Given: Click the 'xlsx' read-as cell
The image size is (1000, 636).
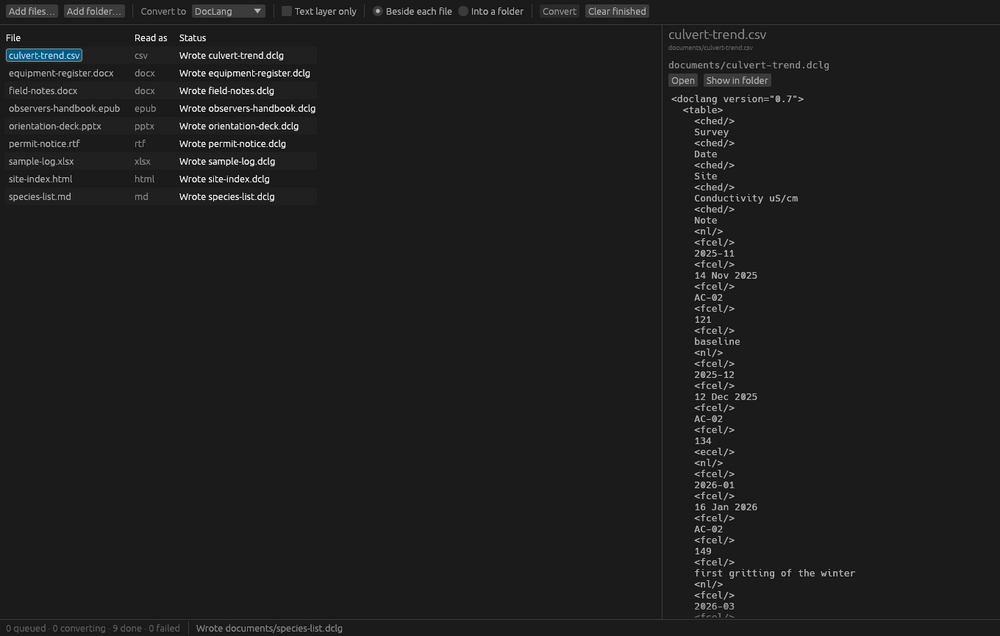Looking at the screenshot, I should pos(142,161).
